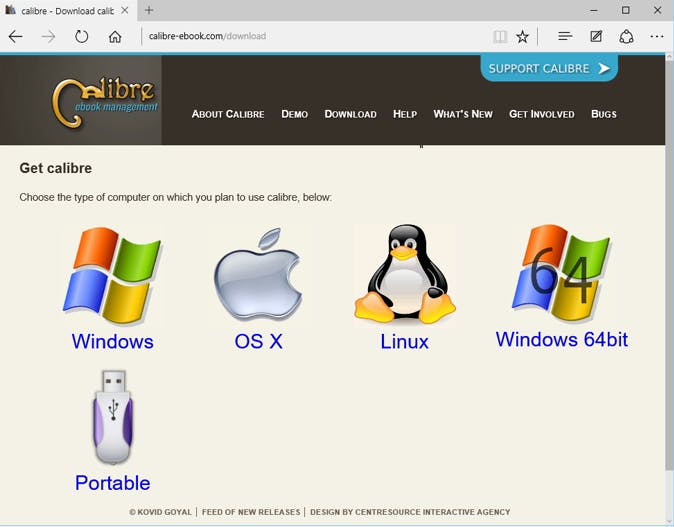Click the Linux penguin icon
The height and width of the screenshot is (527, 674).
pos(404,274)
